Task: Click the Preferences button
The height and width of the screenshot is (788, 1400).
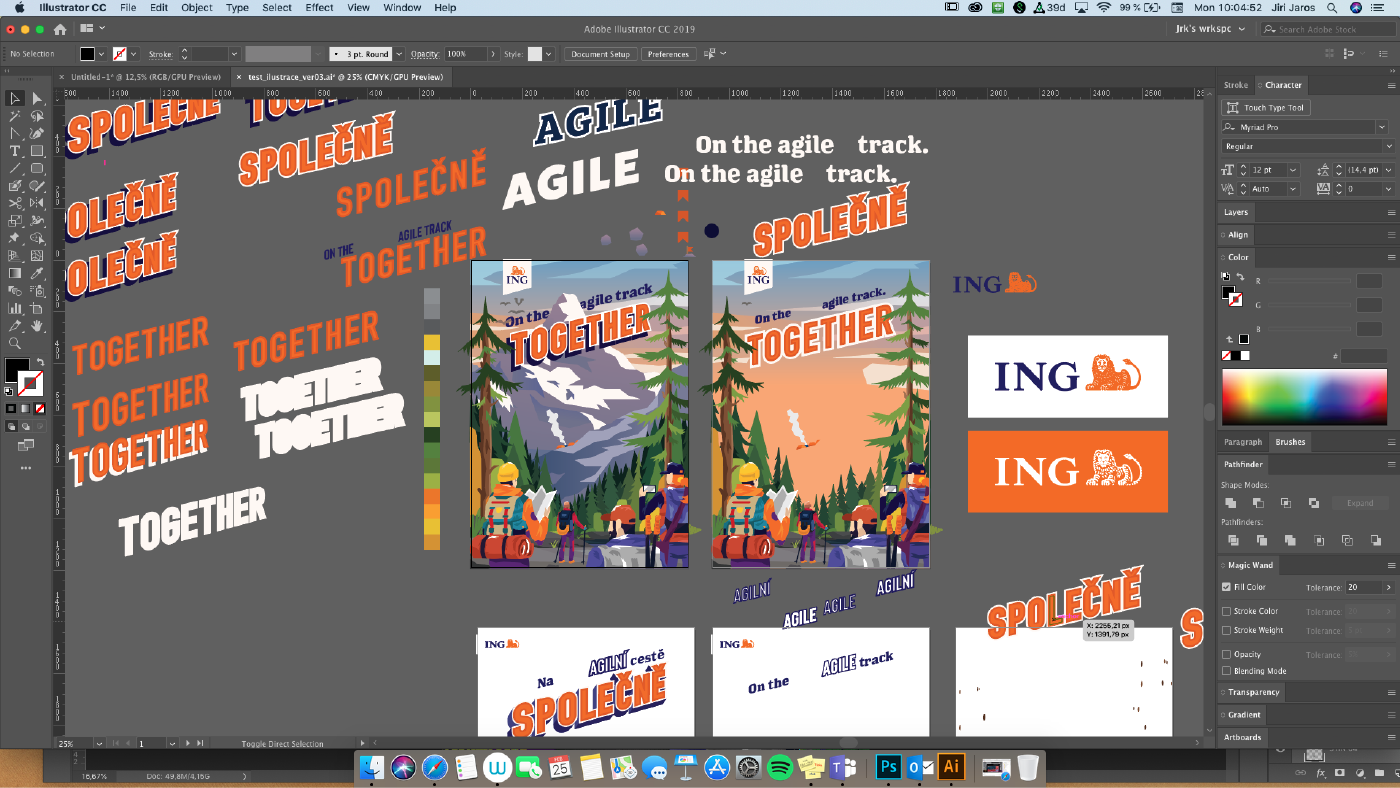Action: click(x=667, y=54)
